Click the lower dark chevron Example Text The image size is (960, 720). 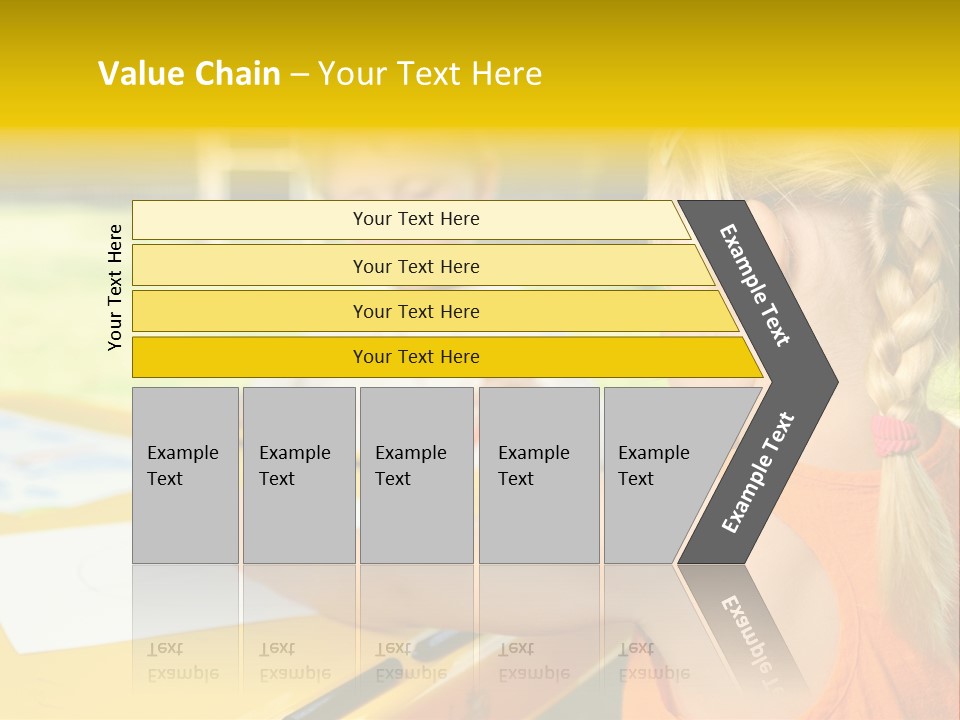point(758,472)
